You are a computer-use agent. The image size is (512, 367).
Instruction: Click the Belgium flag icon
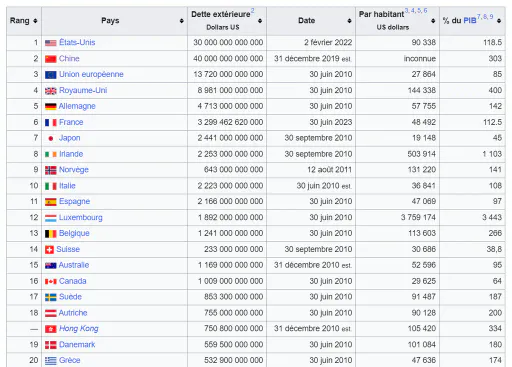(x=51, y=234)
